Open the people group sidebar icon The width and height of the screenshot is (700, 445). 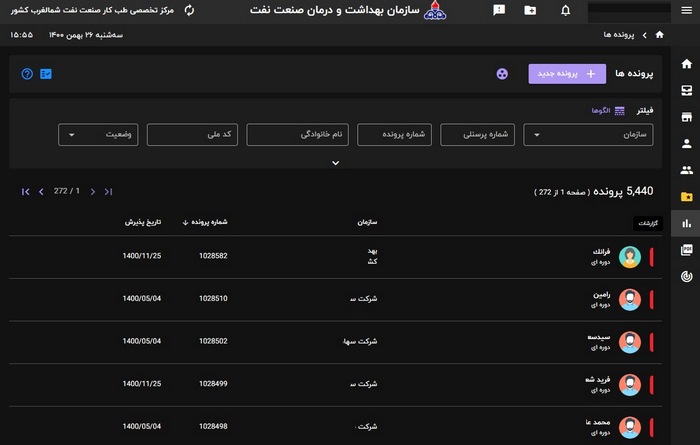(687, 170)
